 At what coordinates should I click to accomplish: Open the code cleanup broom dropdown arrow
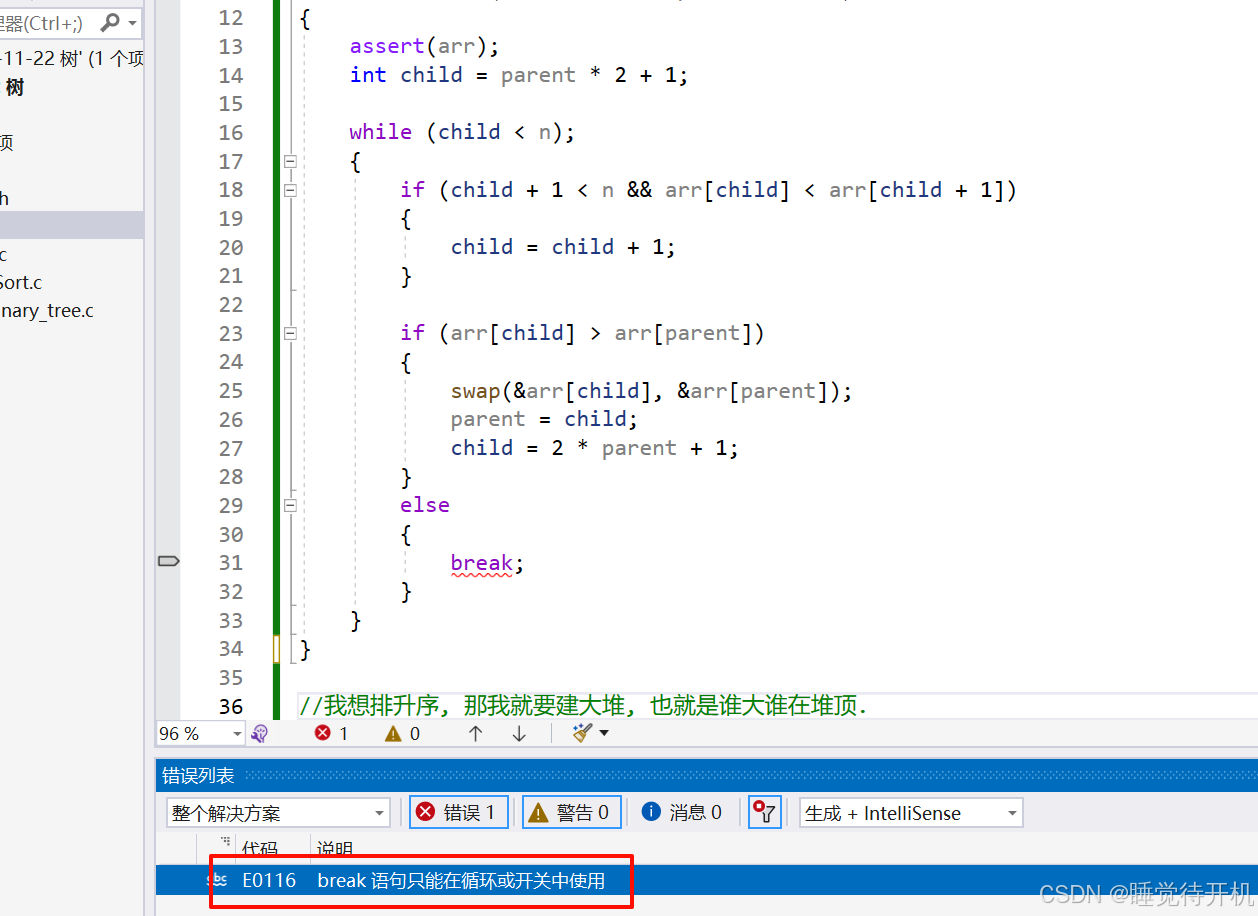coord(604,734)
